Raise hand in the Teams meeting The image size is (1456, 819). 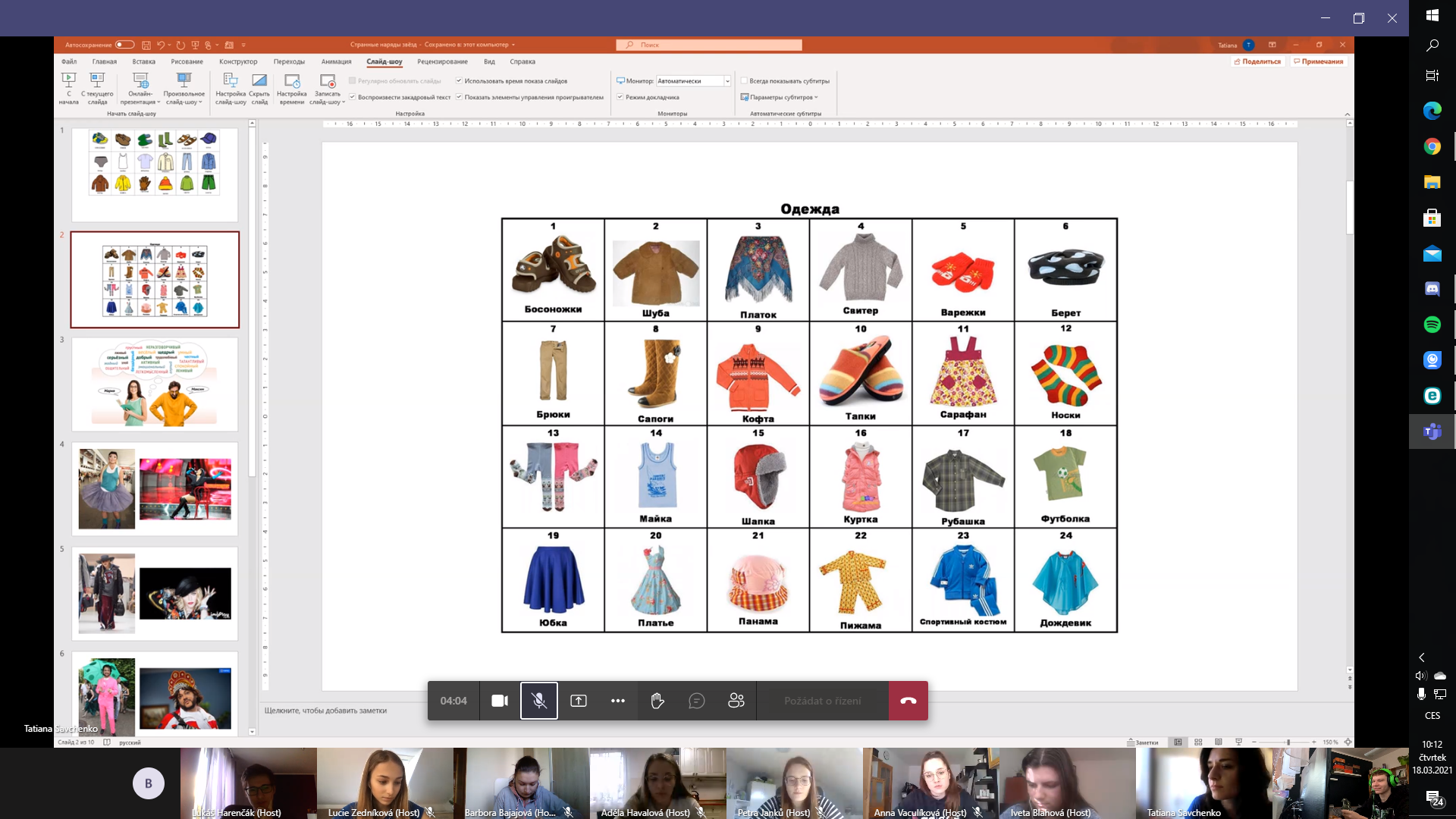pos(657,701)
